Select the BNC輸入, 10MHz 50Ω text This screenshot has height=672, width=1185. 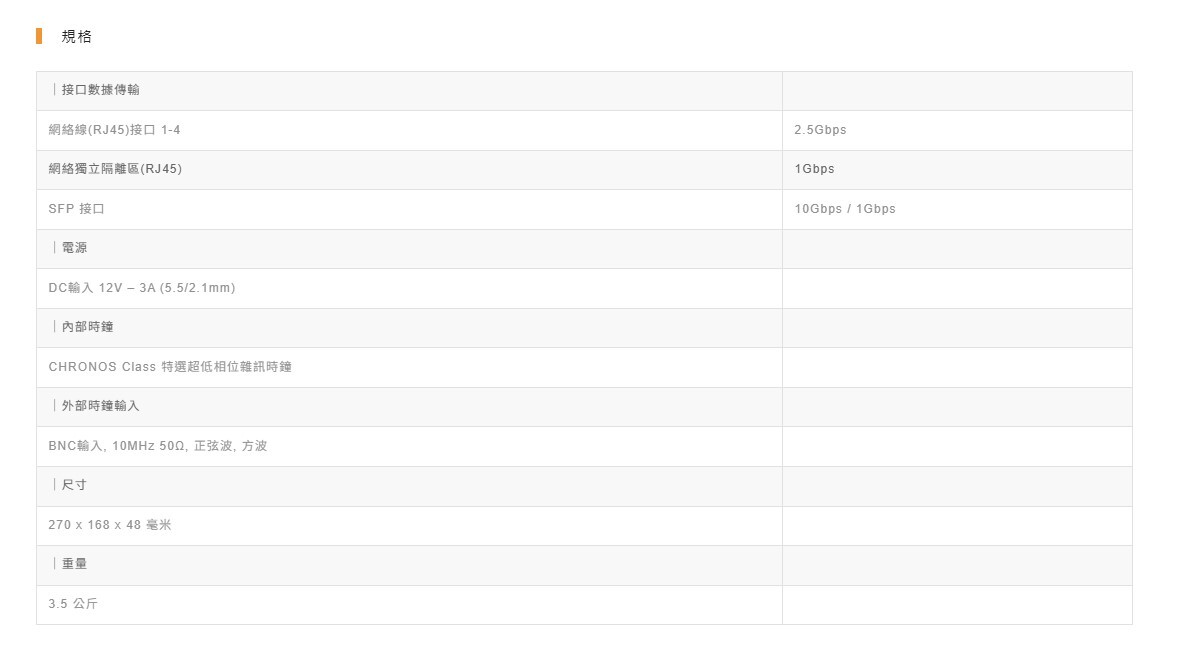(157, 446)
